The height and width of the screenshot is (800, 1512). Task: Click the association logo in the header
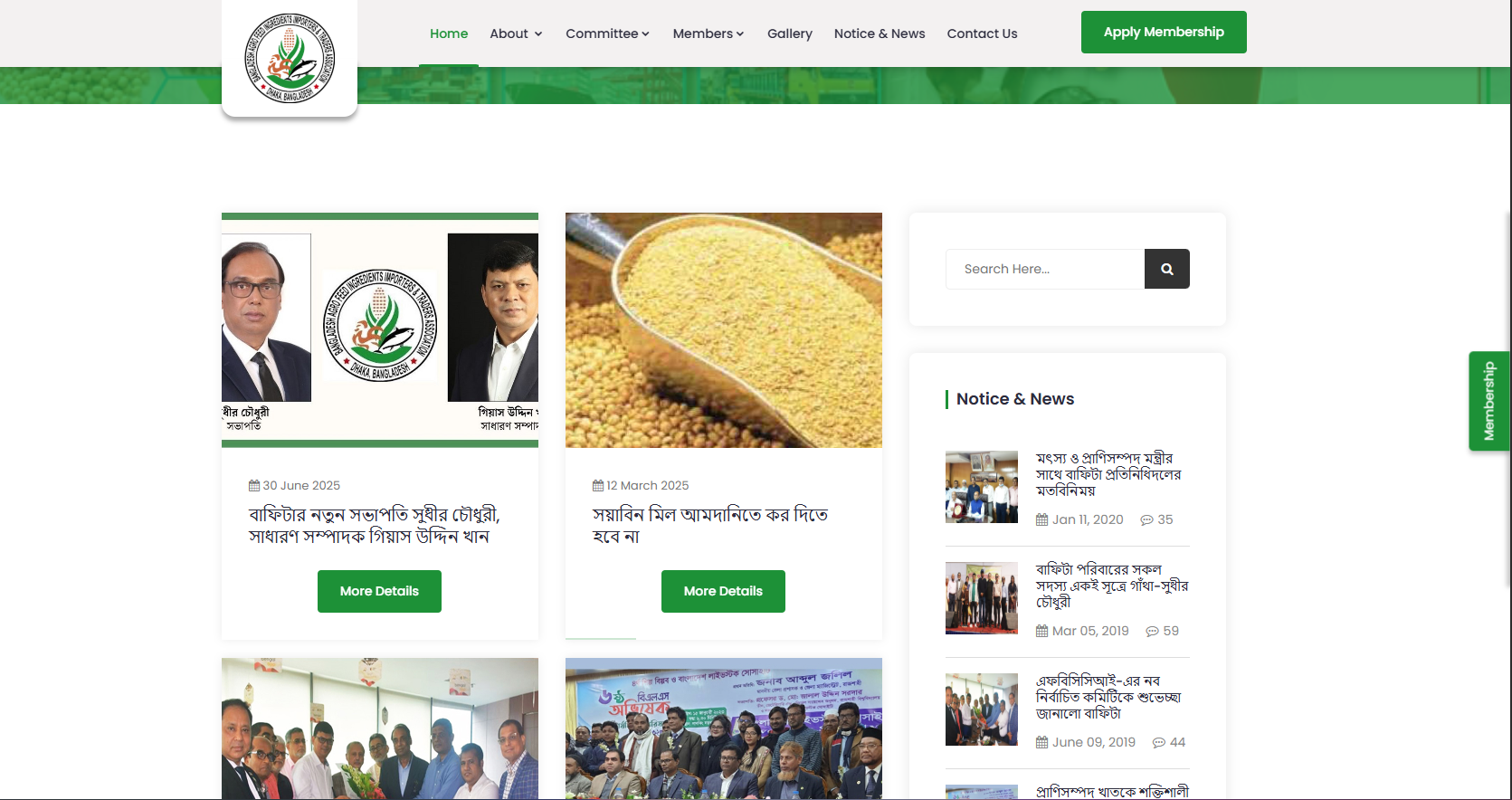point(289,59)
